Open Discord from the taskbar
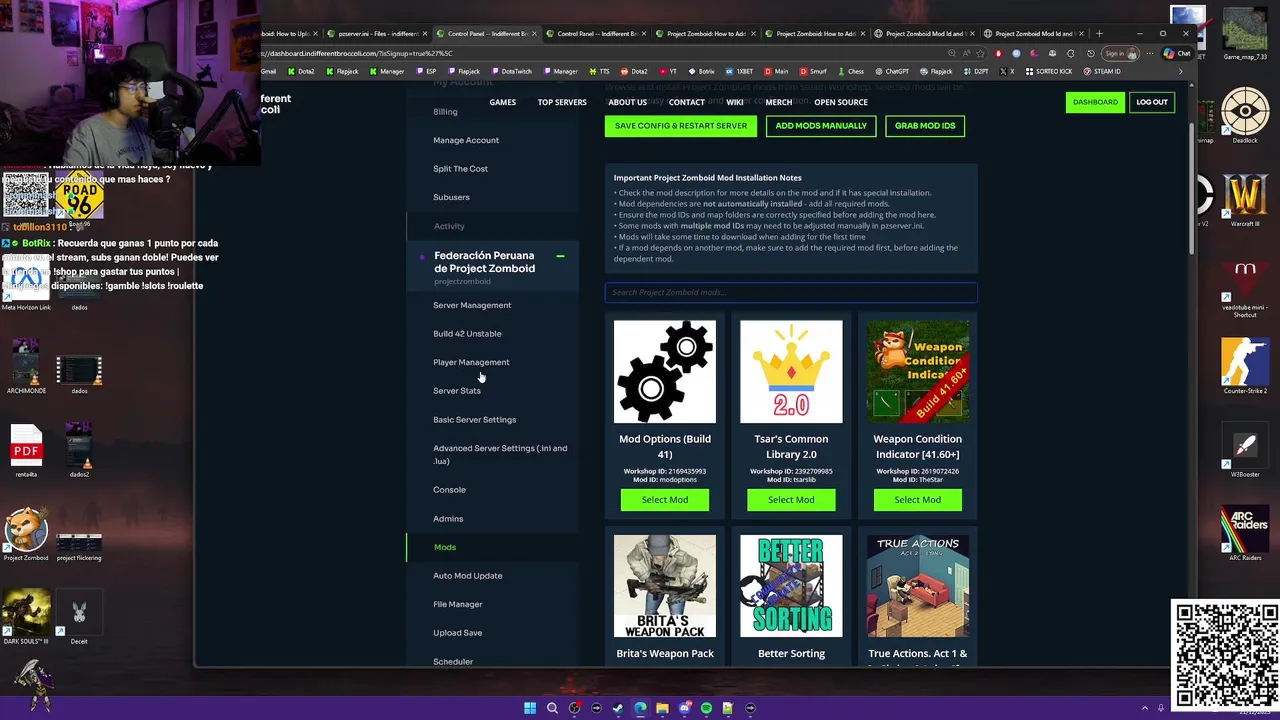The image size is (1280, 720). [x=684, y=708]
